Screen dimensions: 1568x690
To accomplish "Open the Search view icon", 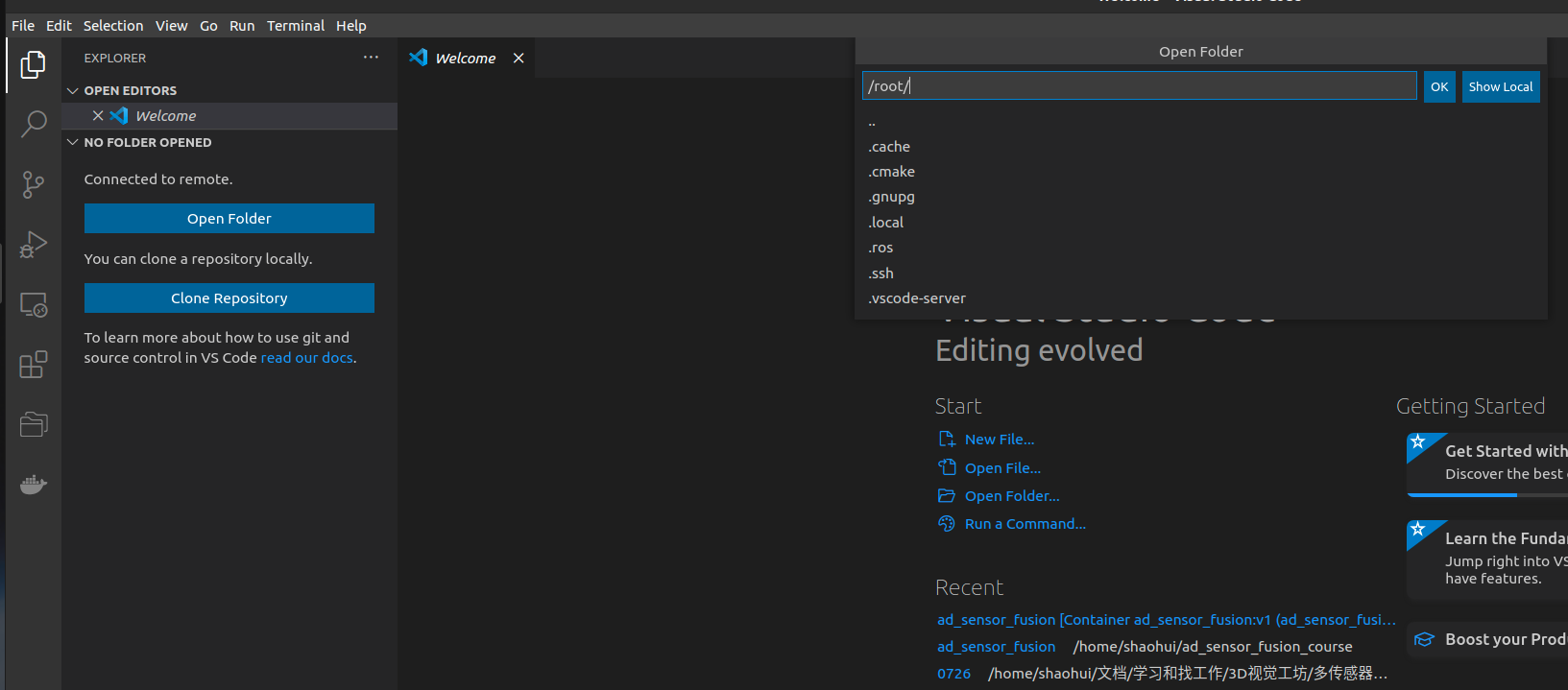I will click(x=34, y=124).
